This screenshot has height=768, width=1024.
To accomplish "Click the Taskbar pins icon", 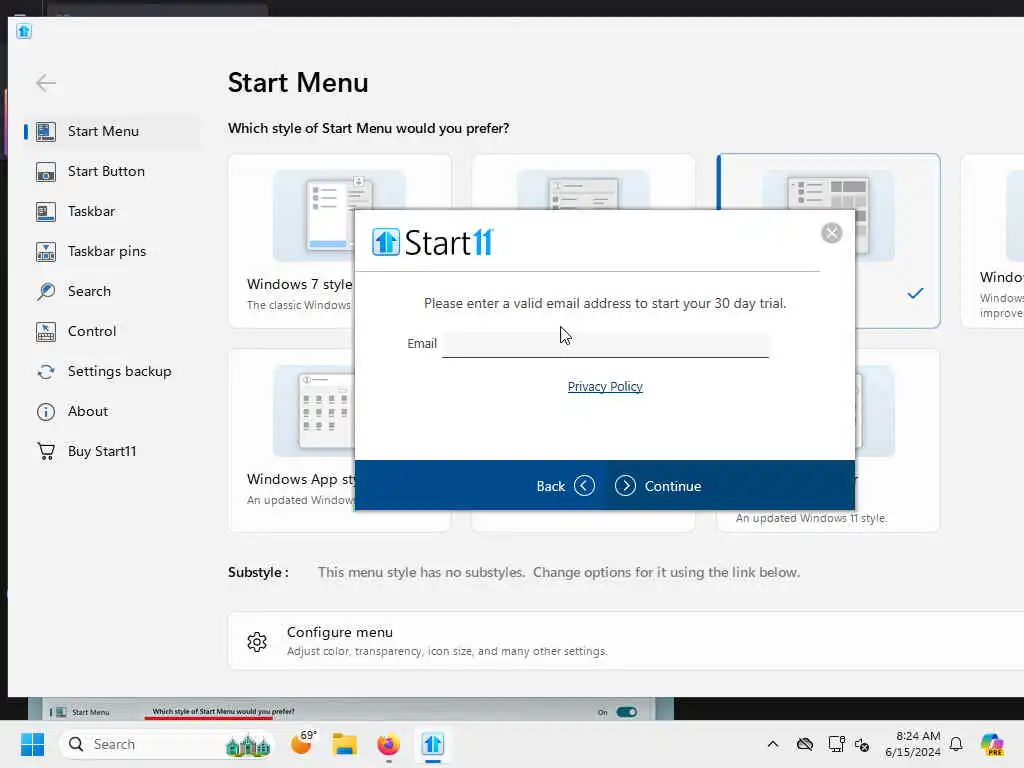I will (46, 251).
